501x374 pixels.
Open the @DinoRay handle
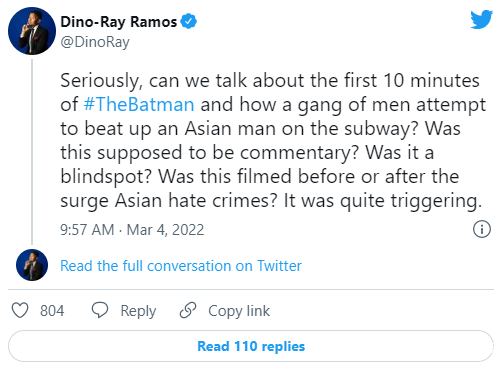95,42
